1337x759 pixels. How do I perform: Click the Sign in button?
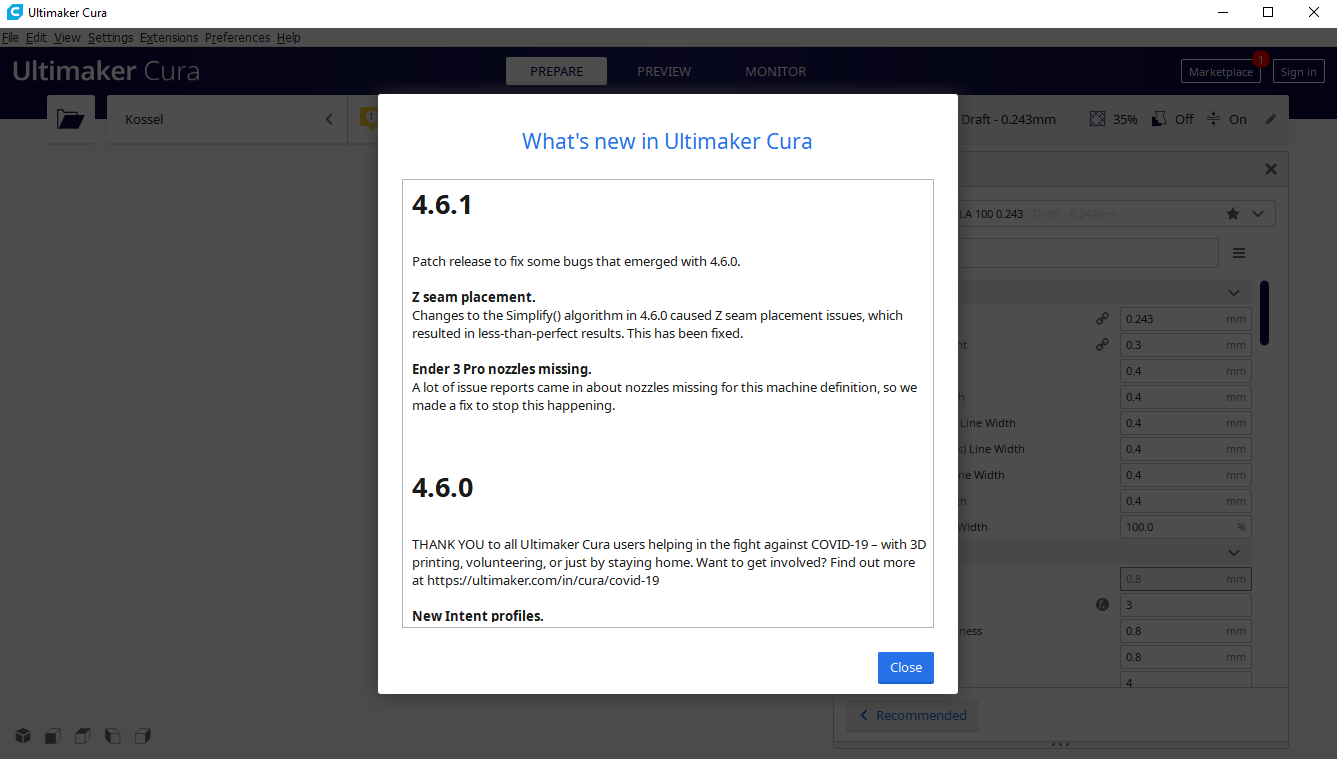click(1298, 72)
